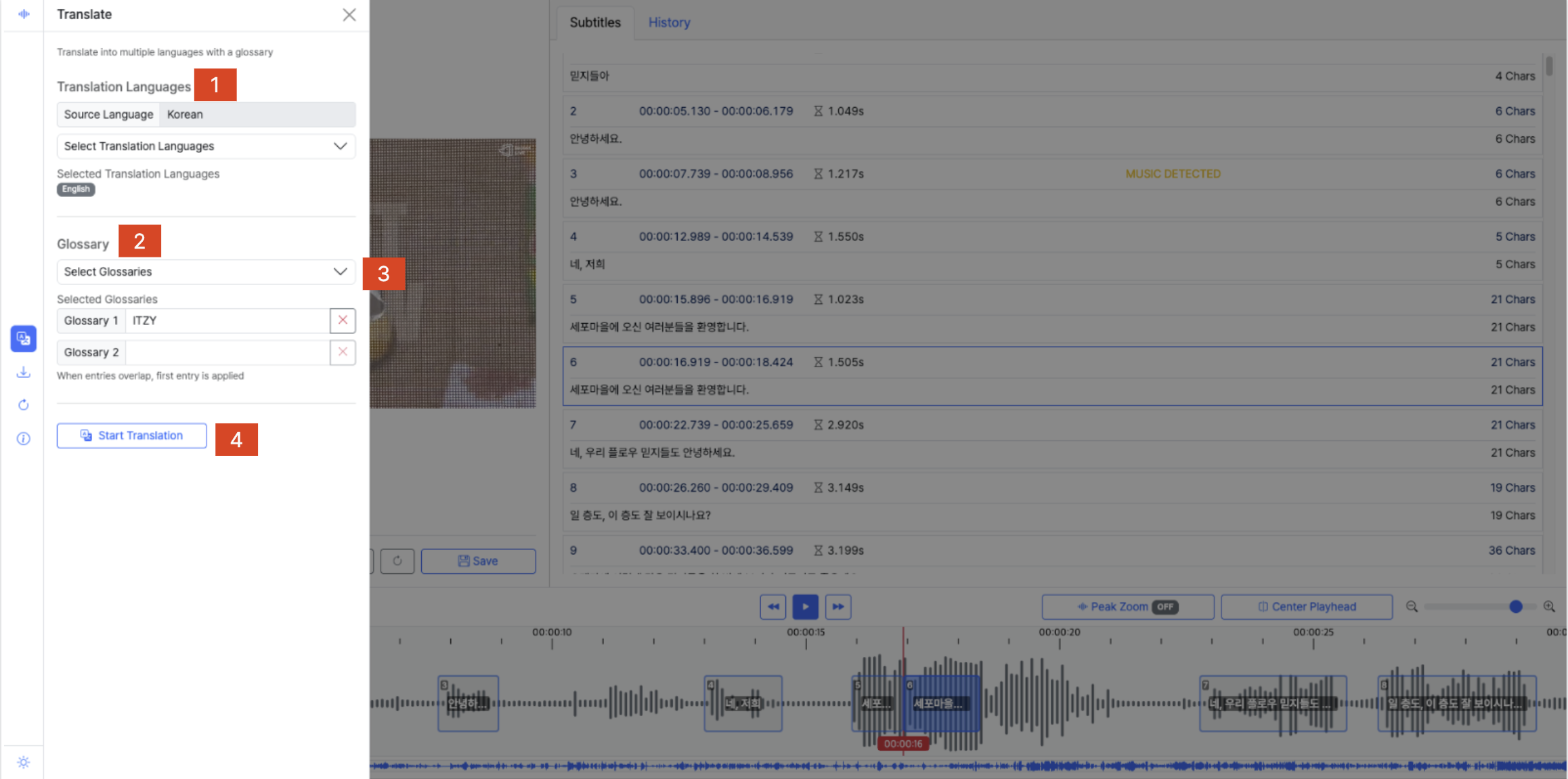This screenshot has width=1568, height=779.
Task: Select the red 00:00:16 playhead marker
Action: (903, 744)
